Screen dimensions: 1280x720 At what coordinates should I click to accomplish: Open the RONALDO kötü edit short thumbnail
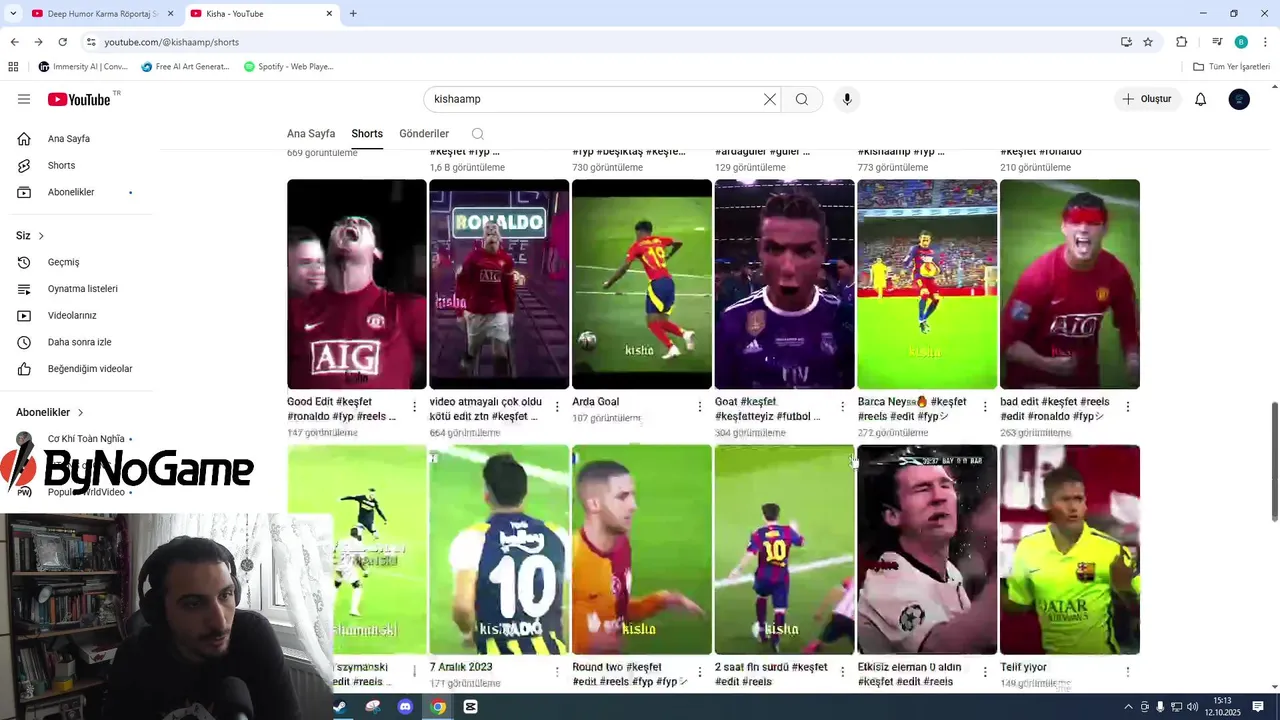[x=499, y=284]
